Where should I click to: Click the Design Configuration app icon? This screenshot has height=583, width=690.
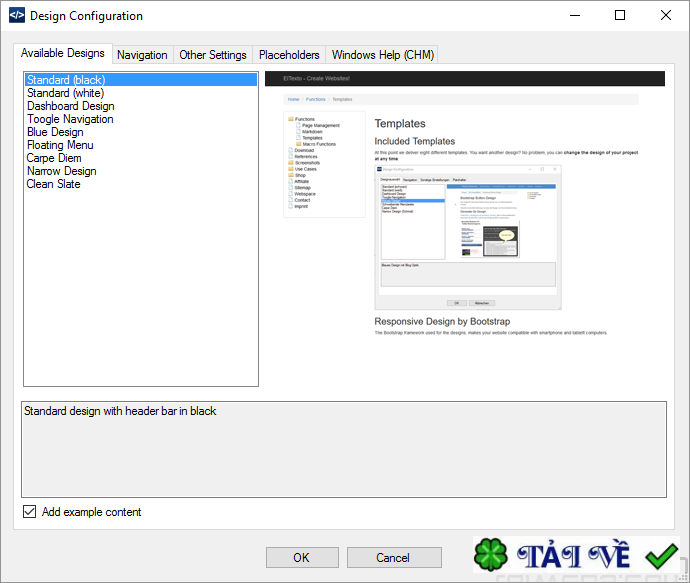point(17,15)
